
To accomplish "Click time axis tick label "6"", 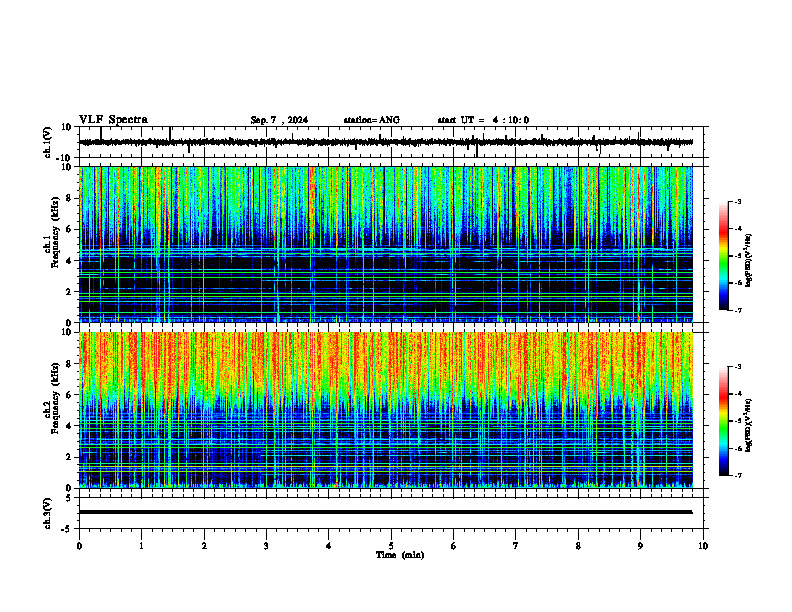I will click(453, 546).
